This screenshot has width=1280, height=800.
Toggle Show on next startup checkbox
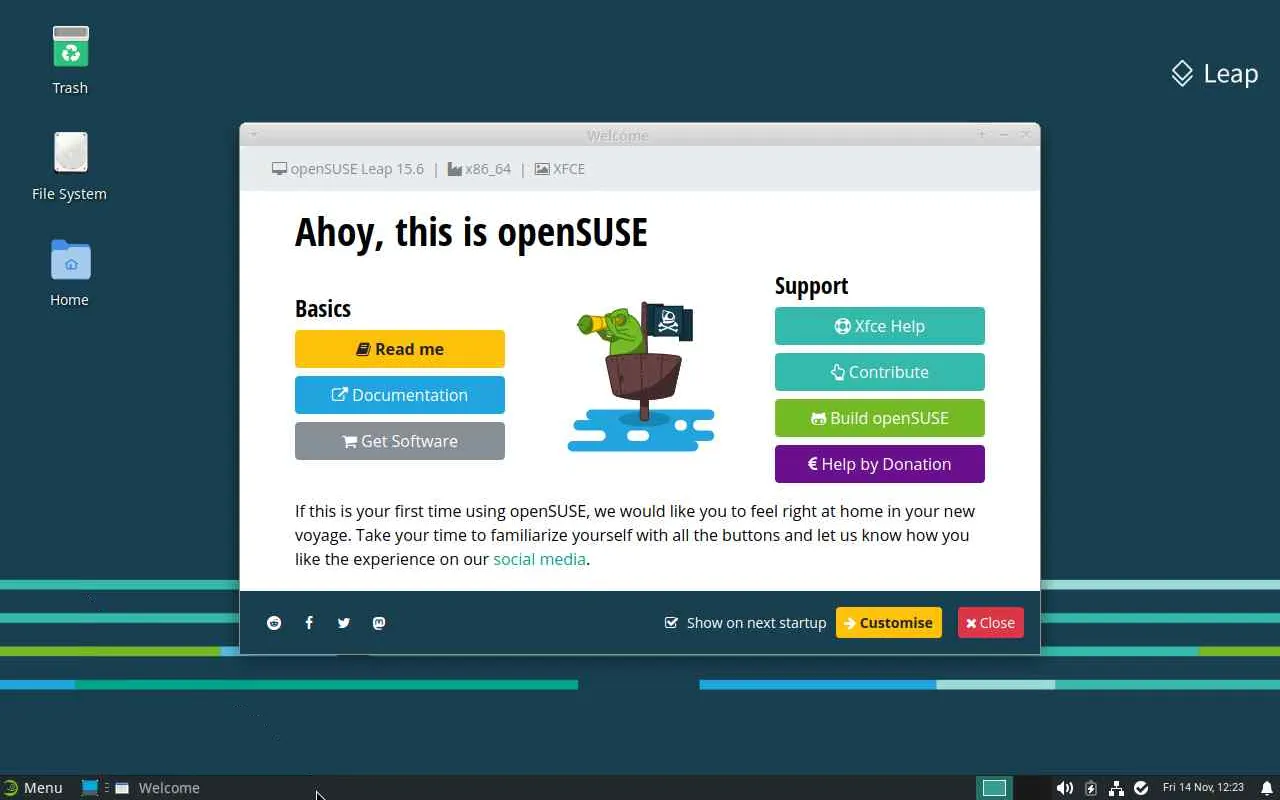671,623
